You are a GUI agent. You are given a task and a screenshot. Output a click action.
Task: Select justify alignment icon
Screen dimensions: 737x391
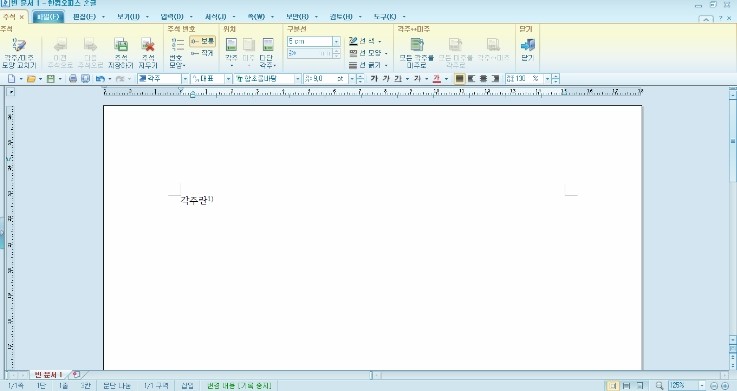(460, 79)
